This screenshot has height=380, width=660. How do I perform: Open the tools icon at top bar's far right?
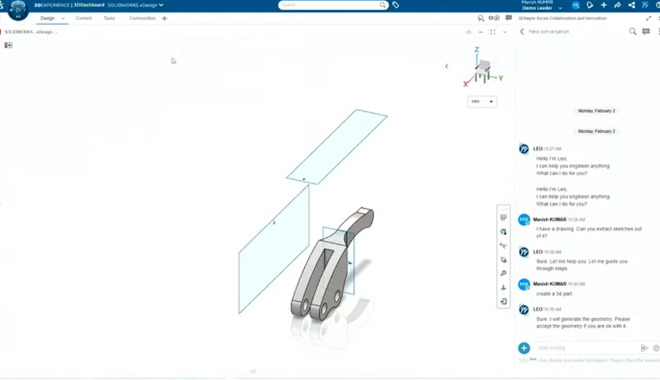tap(645, 5)
